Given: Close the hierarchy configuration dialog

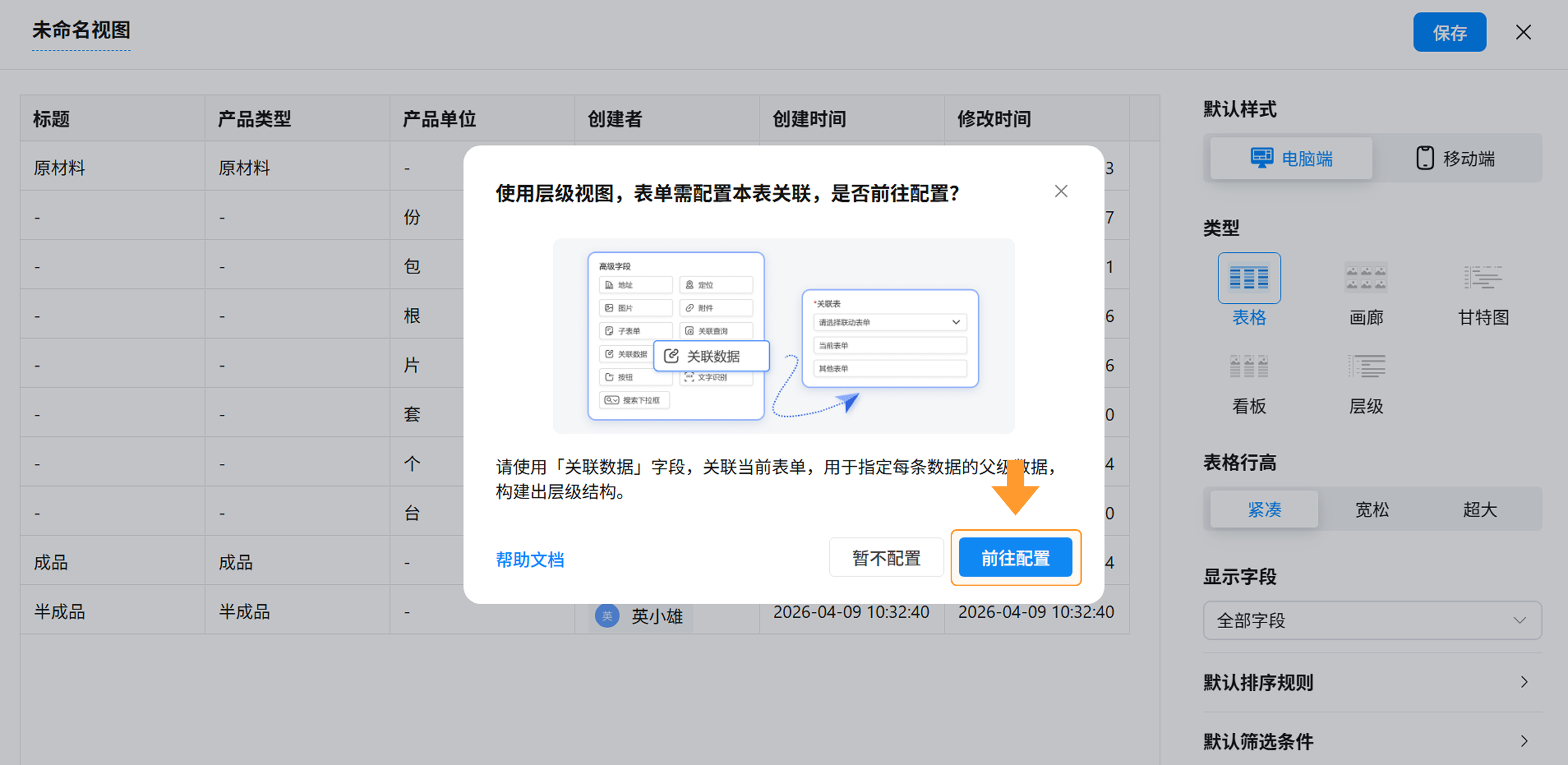Looking at the screenshot, I should point(1060,192).
